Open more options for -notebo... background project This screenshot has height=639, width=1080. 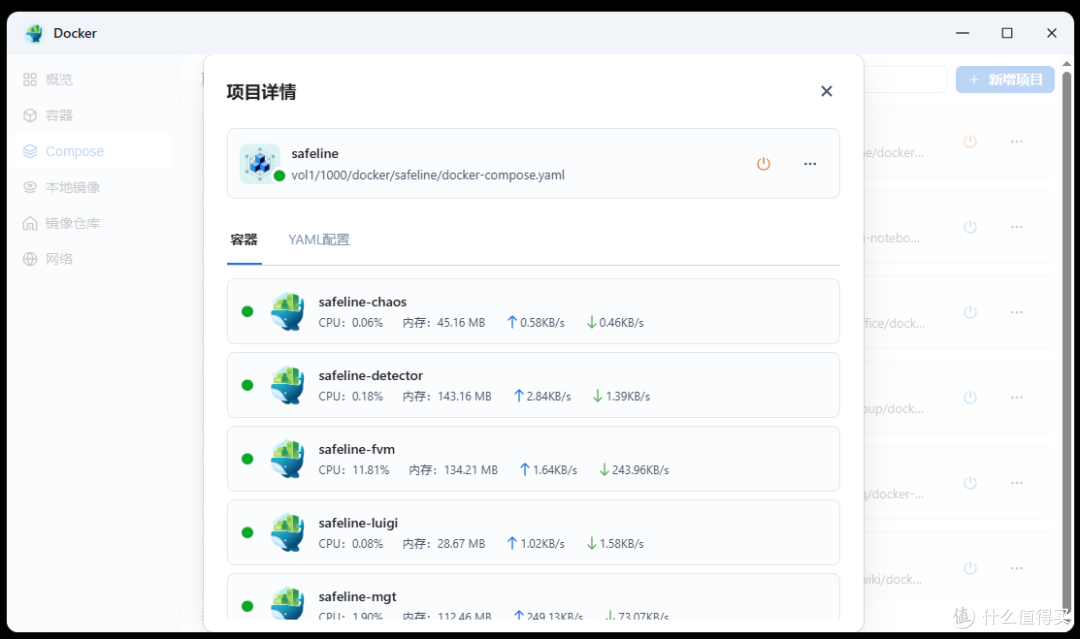pos(1017,227)
